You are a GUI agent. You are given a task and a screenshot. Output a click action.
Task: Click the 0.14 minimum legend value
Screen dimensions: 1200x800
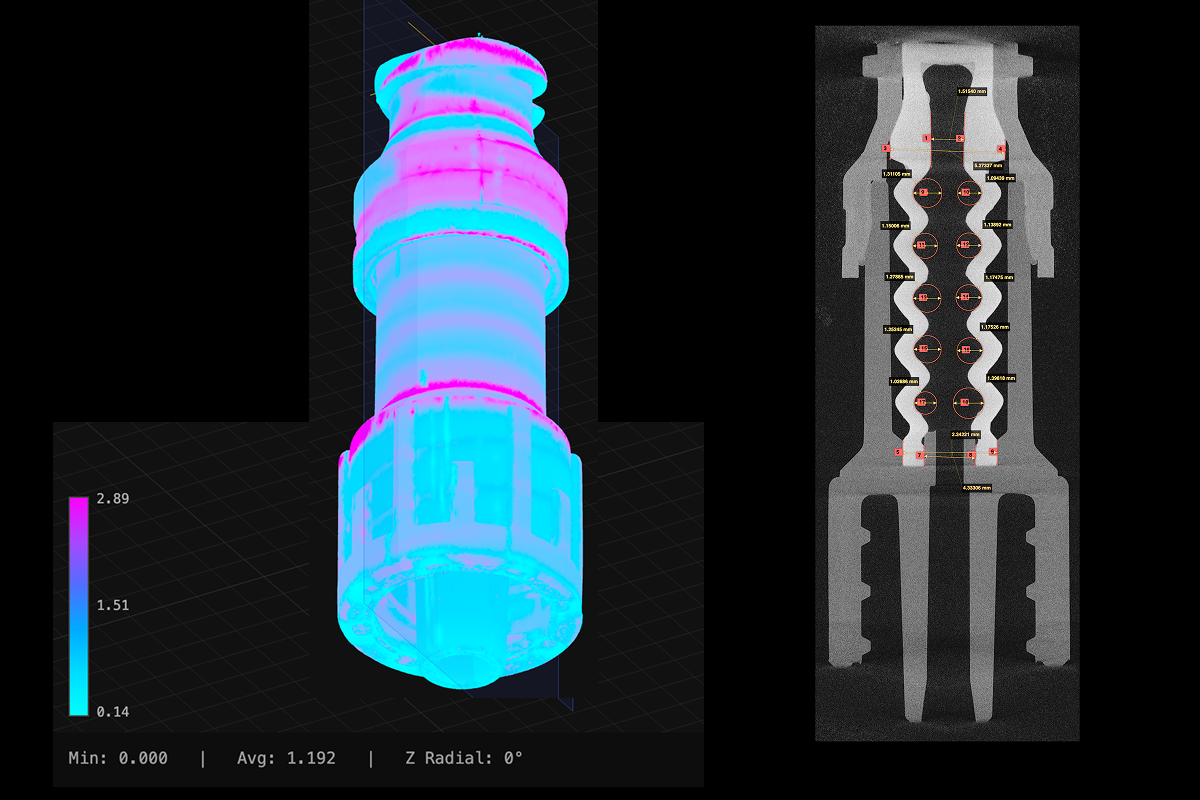click(x=112, y=712)
